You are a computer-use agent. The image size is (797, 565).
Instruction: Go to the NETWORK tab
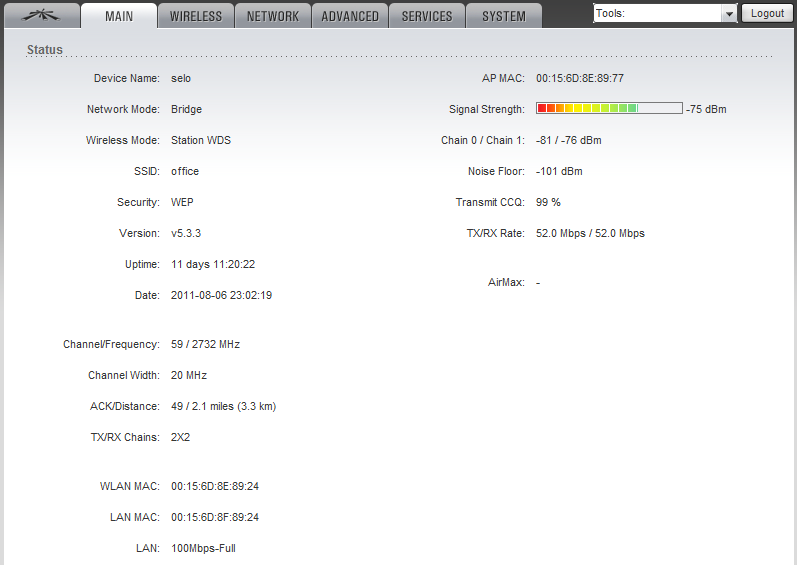(273, 16)
